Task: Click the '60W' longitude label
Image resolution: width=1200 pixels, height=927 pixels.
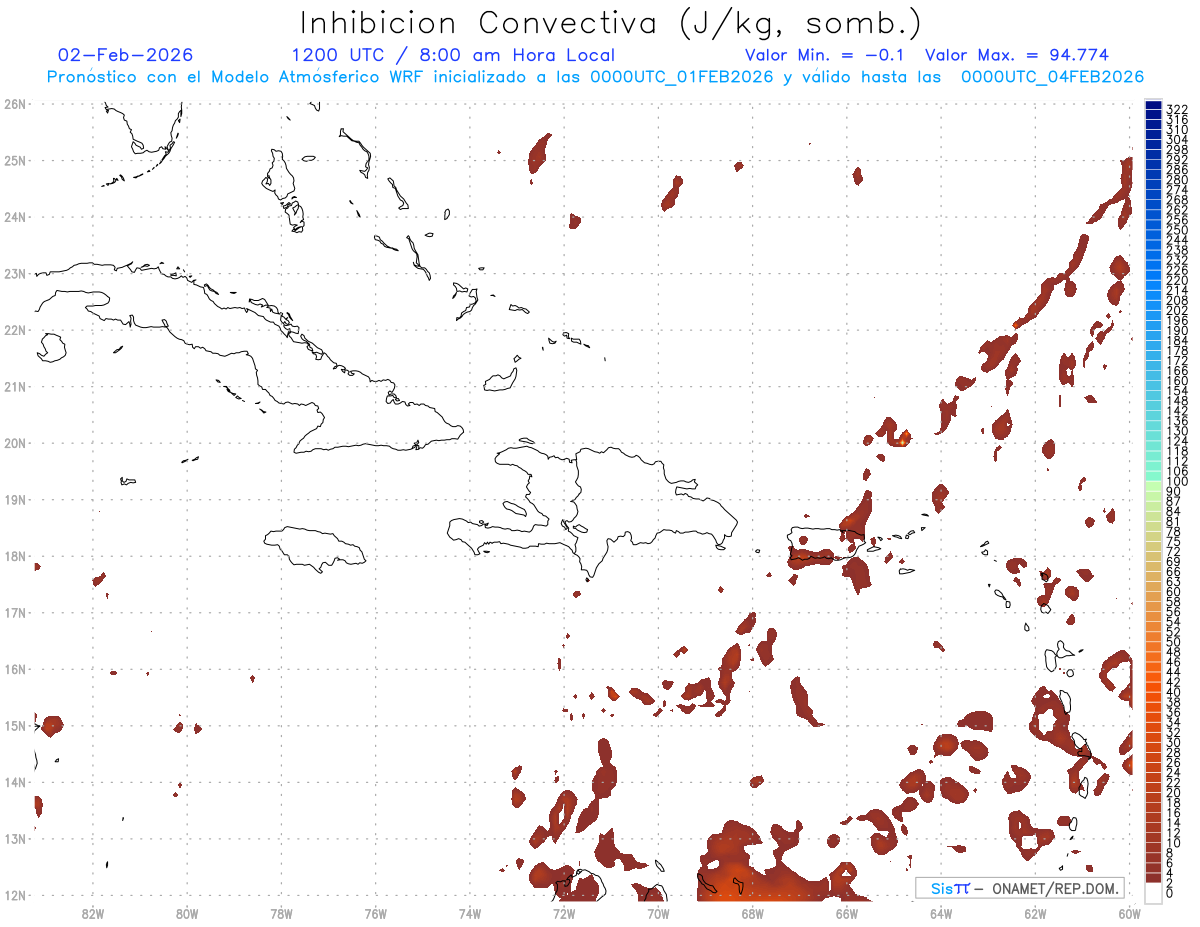Action: 1130,913
